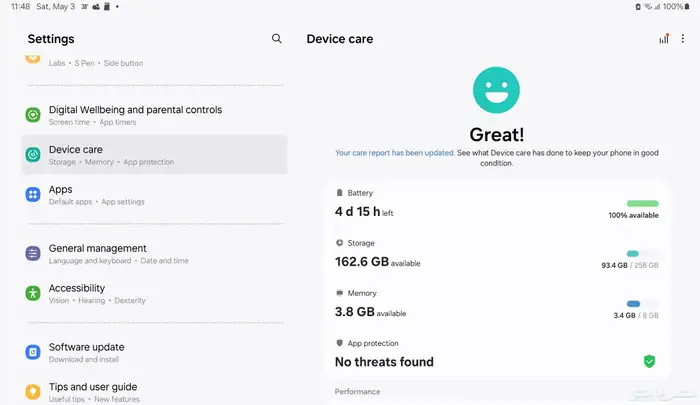Open the care report chart icon
Image resolution: width=700 pixels, height=405 pixels.
(664, 38)
